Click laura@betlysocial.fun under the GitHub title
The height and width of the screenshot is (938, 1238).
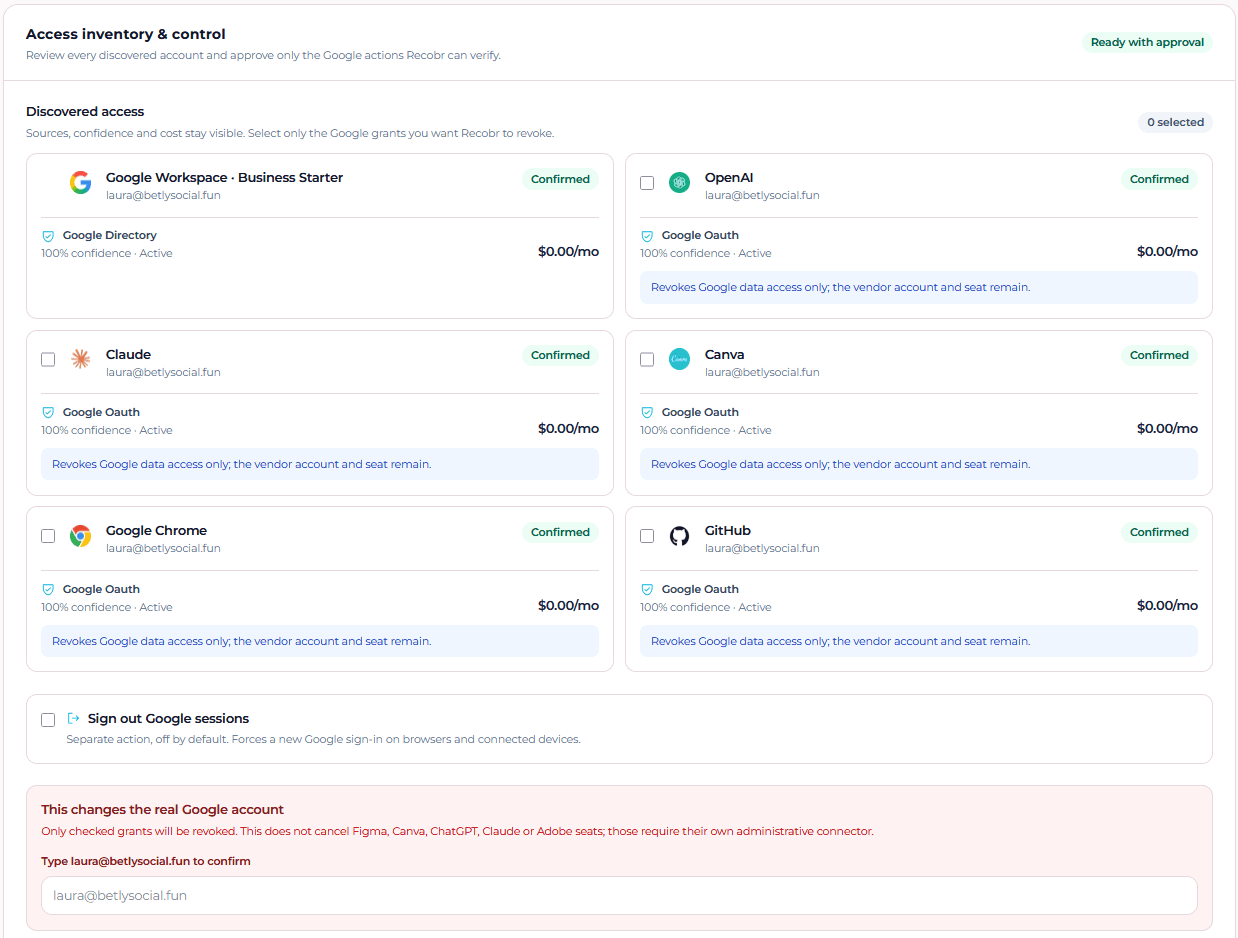pyautogui.click(x=762, y=548)
